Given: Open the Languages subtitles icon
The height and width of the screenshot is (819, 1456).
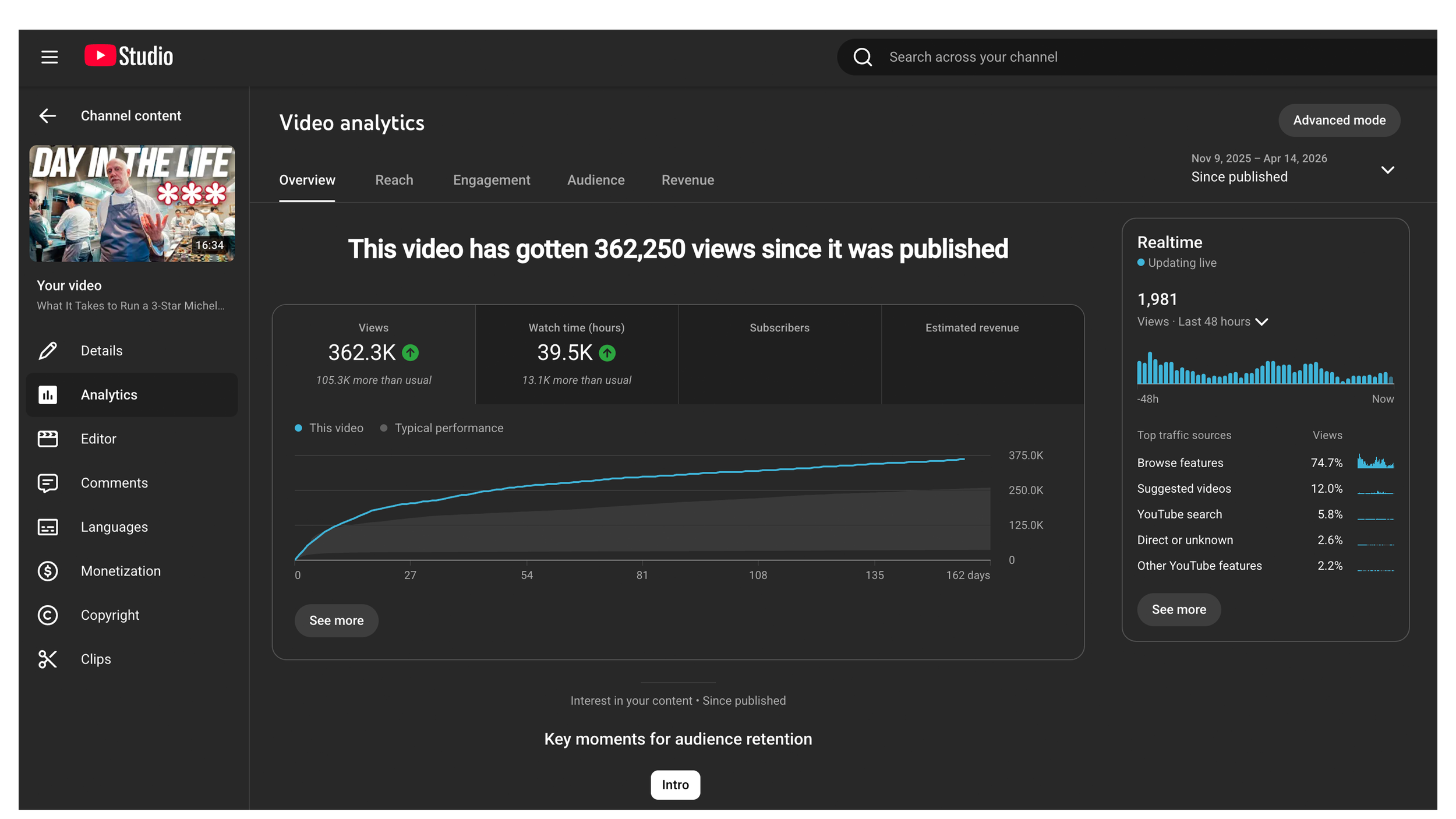Looking at the screenshot, I should [48, 527].
